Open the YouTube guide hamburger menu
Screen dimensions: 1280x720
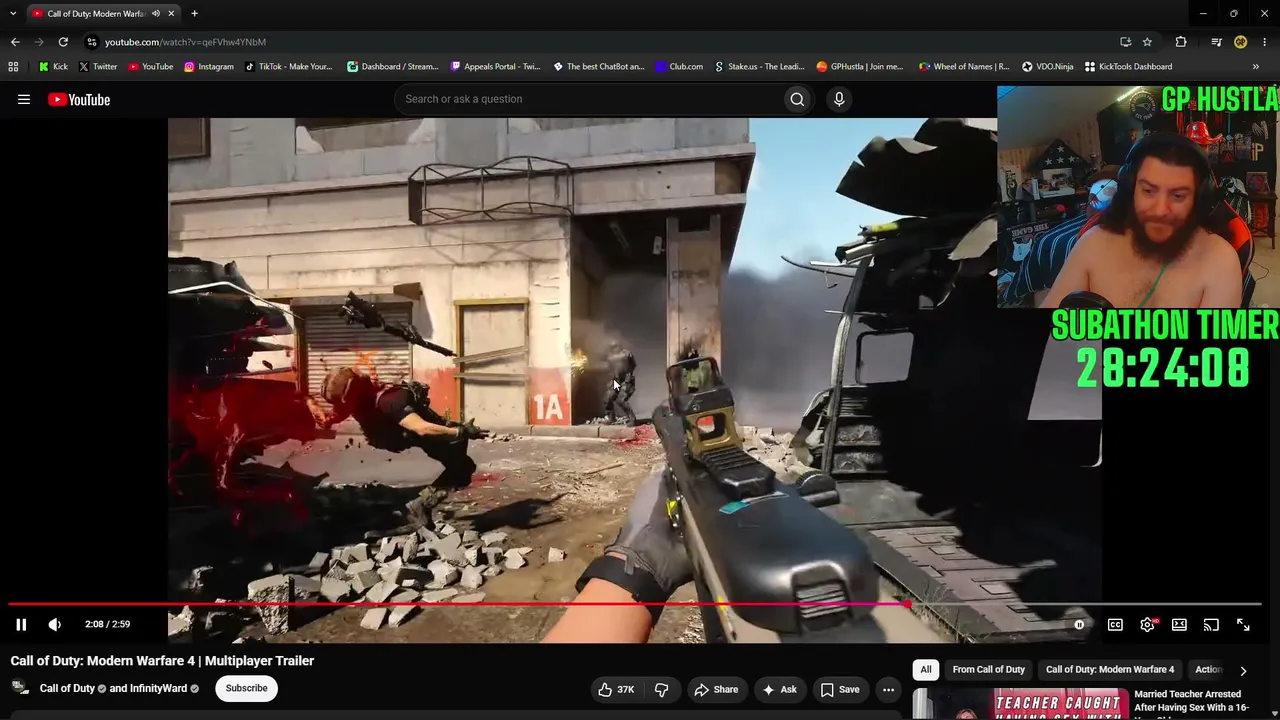[24, 99]
